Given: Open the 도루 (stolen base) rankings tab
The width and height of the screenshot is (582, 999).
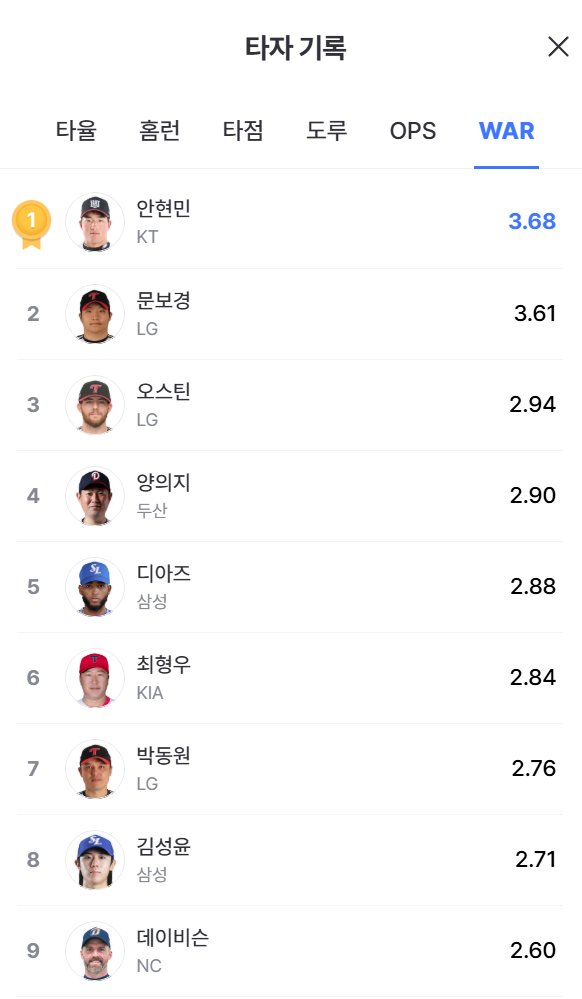Looking at the screenshot, I should 327,130.
